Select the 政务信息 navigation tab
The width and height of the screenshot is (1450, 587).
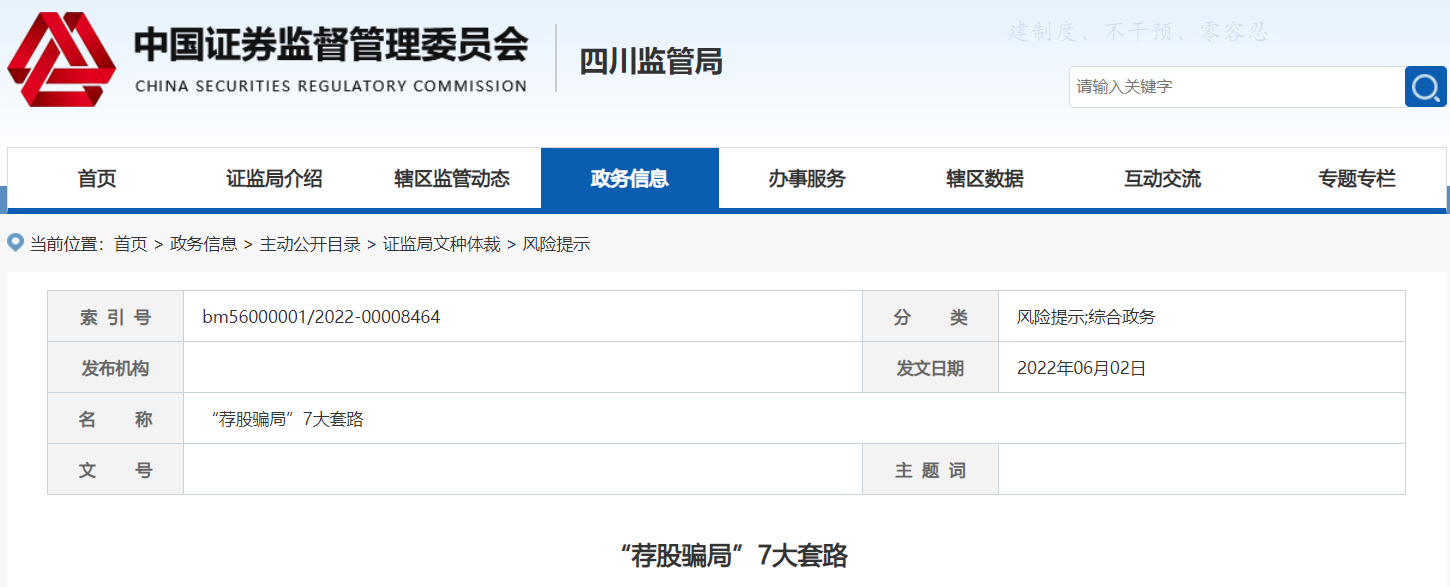(x=630, y=179)
